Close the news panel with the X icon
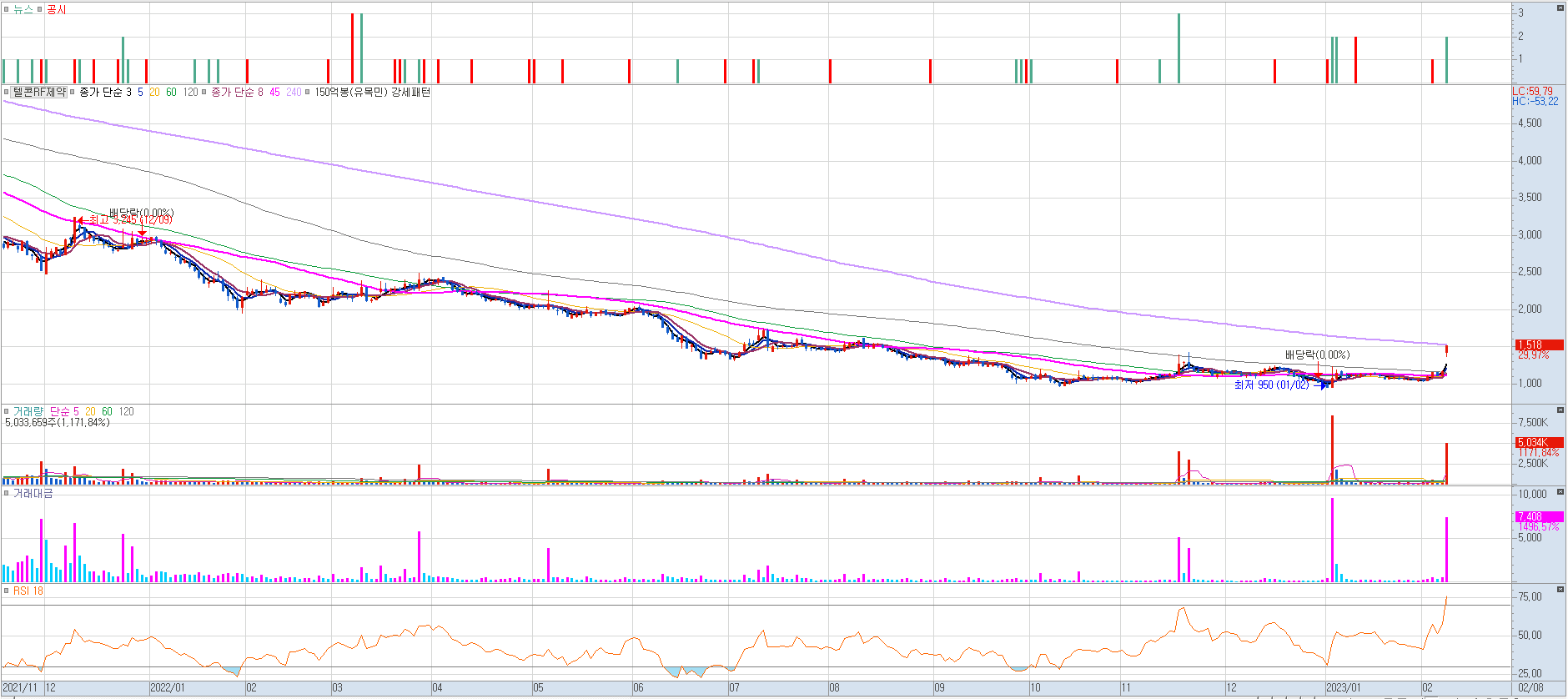The image size is (1568, 699). click(1560, 8)
